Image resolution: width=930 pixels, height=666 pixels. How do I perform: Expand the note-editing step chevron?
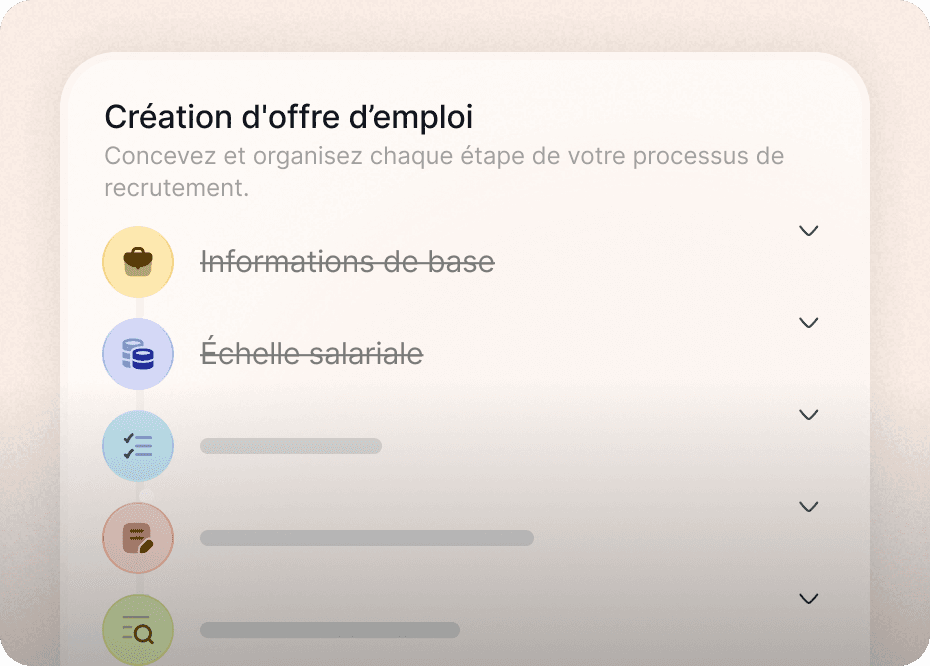pos(808,506)
